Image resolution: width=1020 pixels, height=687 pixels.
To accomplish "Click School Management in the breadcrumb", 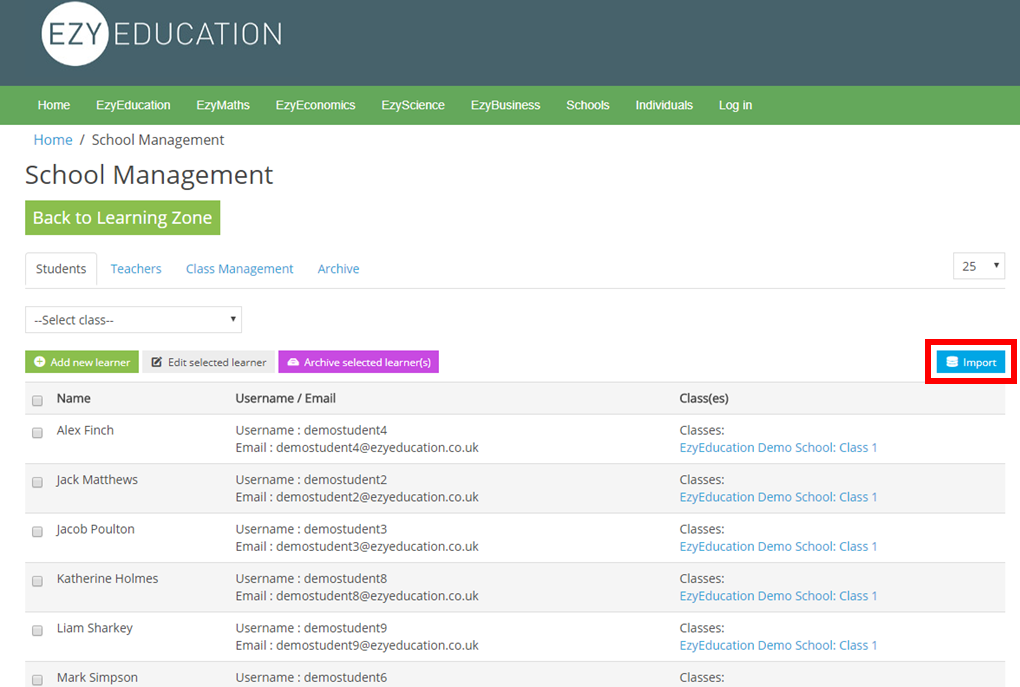I will point(158,140).
